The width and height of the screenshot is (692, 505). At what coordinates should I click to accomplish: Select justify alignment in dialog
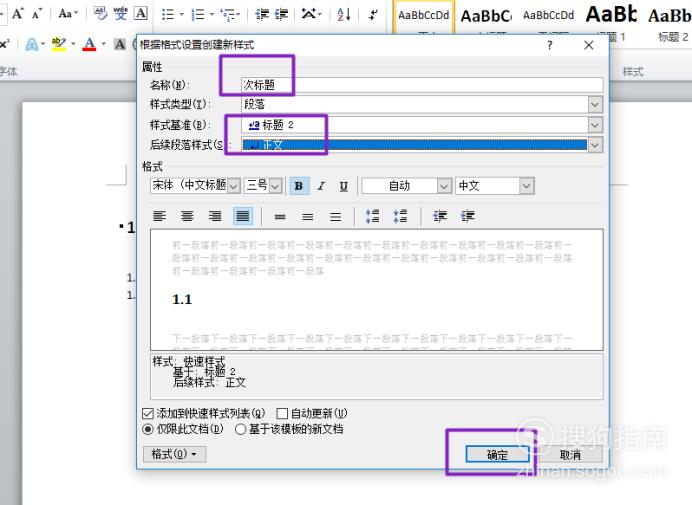[243, 216]
